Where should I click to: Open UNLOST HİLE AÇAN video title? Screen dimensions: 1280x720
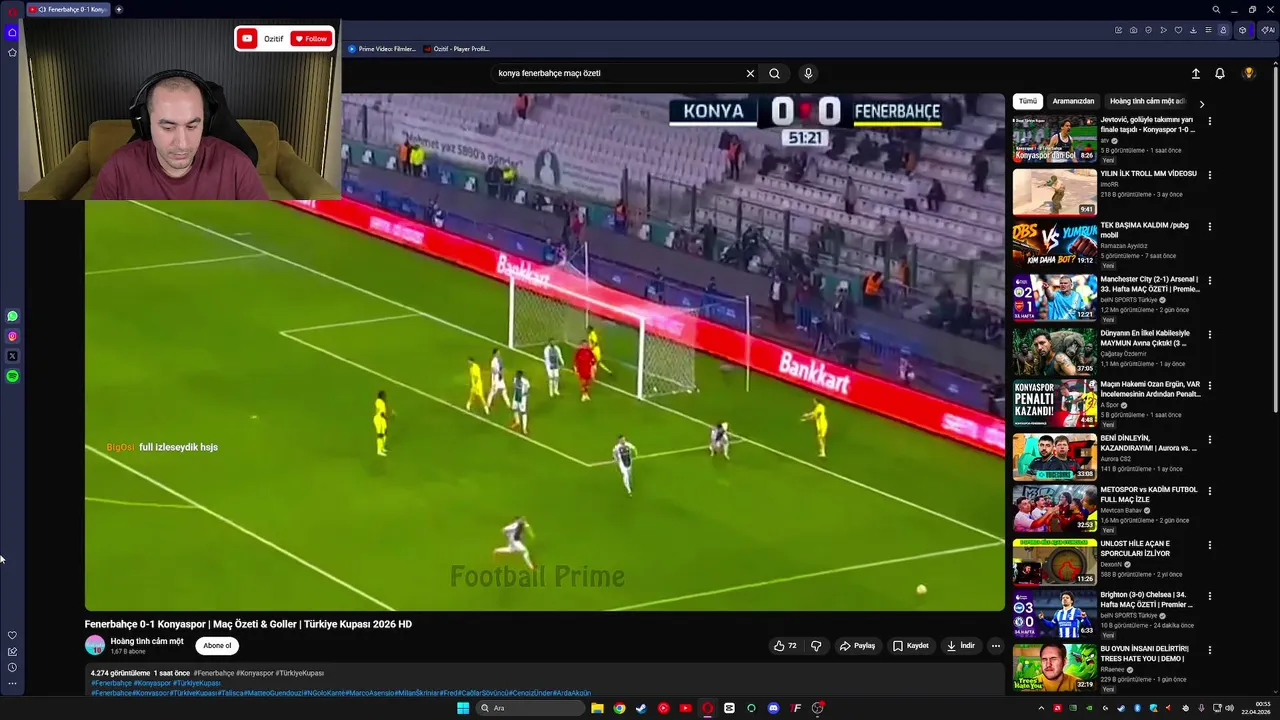pyautogui.click(x=1136, y=548)
